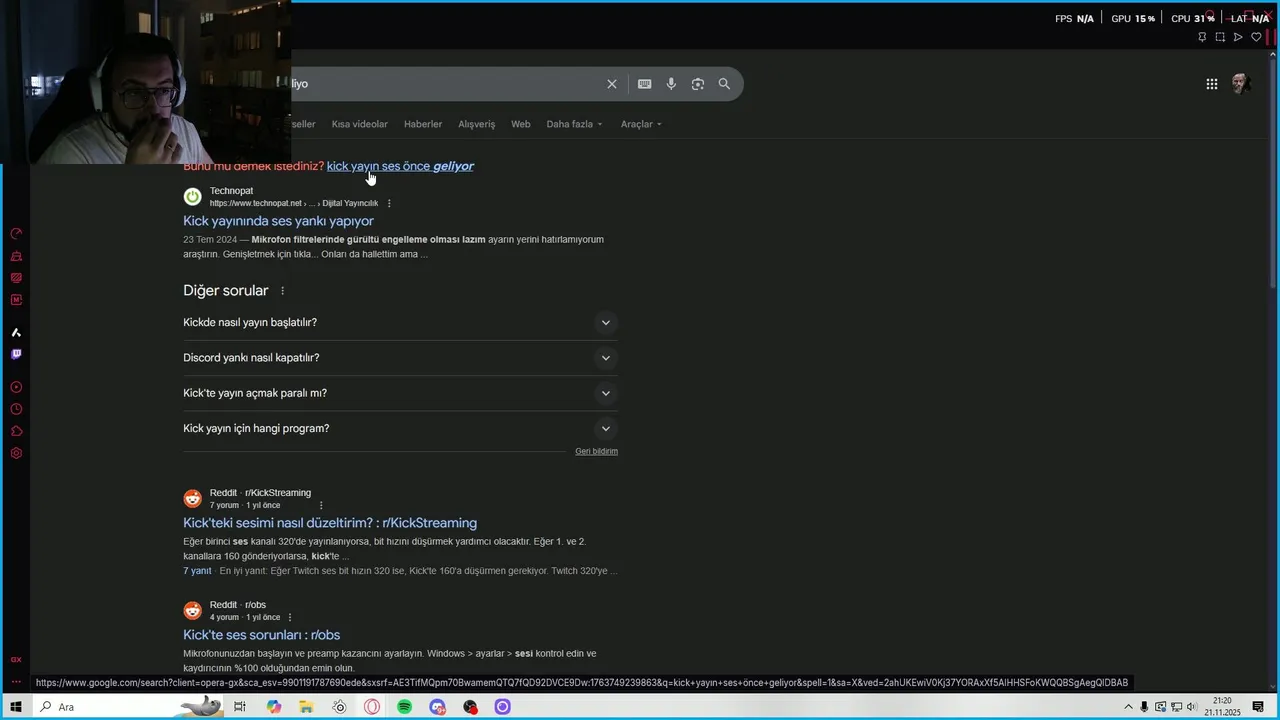This screenshot has width=1280, height=720.
Task: Open the sidebar history clock icon
Action: point(16,409)
